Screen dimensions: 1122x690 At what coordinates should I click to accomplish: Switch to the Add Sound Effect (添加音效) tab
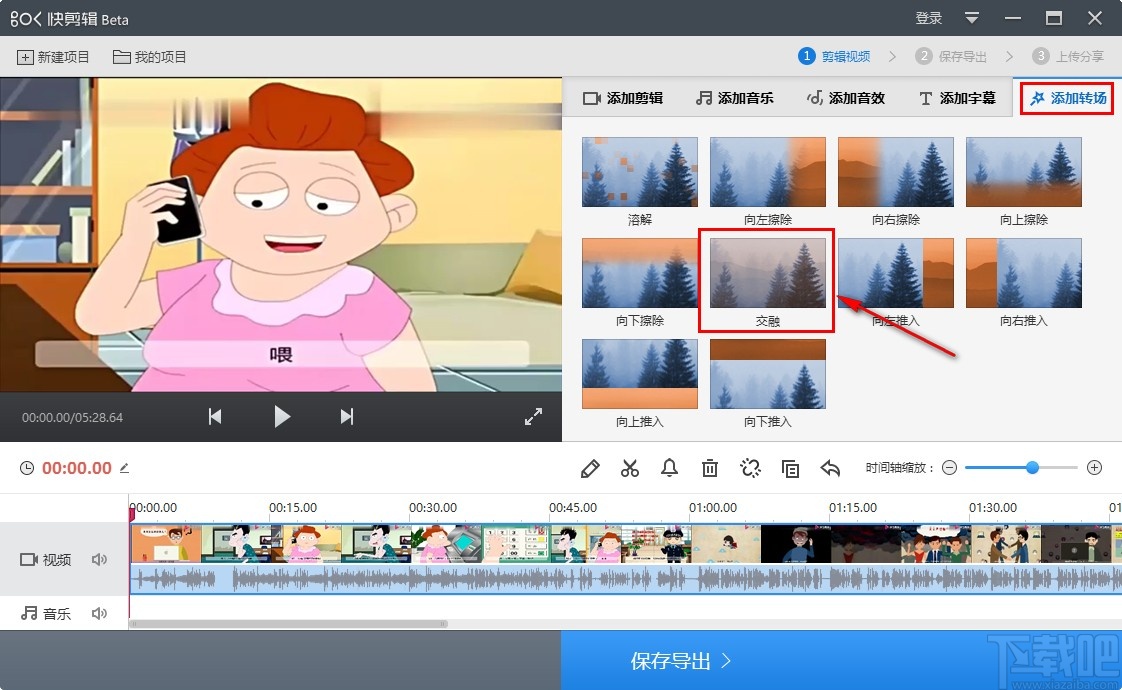846,98
